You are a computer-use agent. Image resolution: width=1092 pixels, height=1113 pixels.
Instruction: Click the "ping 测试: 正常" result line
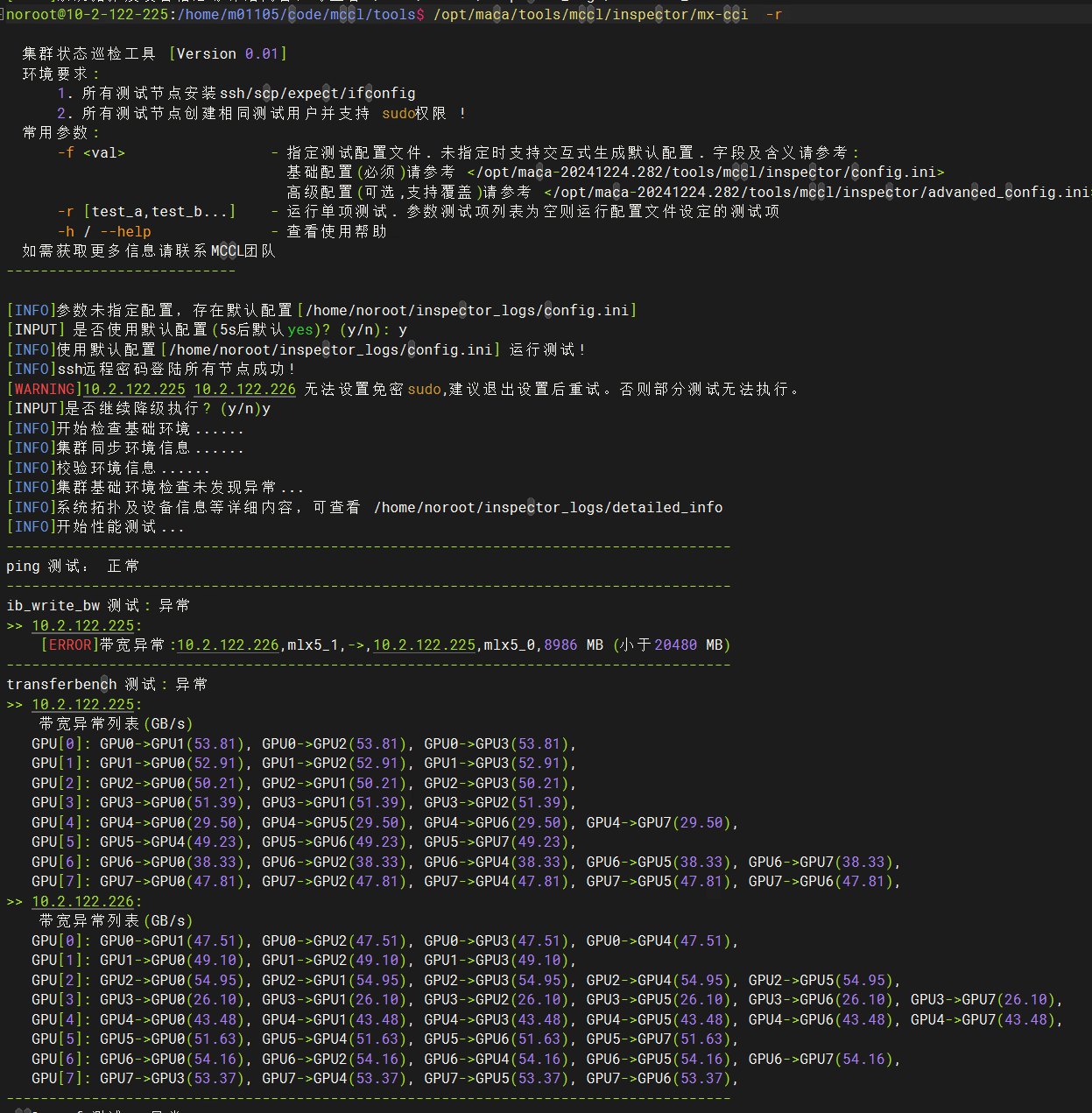(x=73, y=566)
